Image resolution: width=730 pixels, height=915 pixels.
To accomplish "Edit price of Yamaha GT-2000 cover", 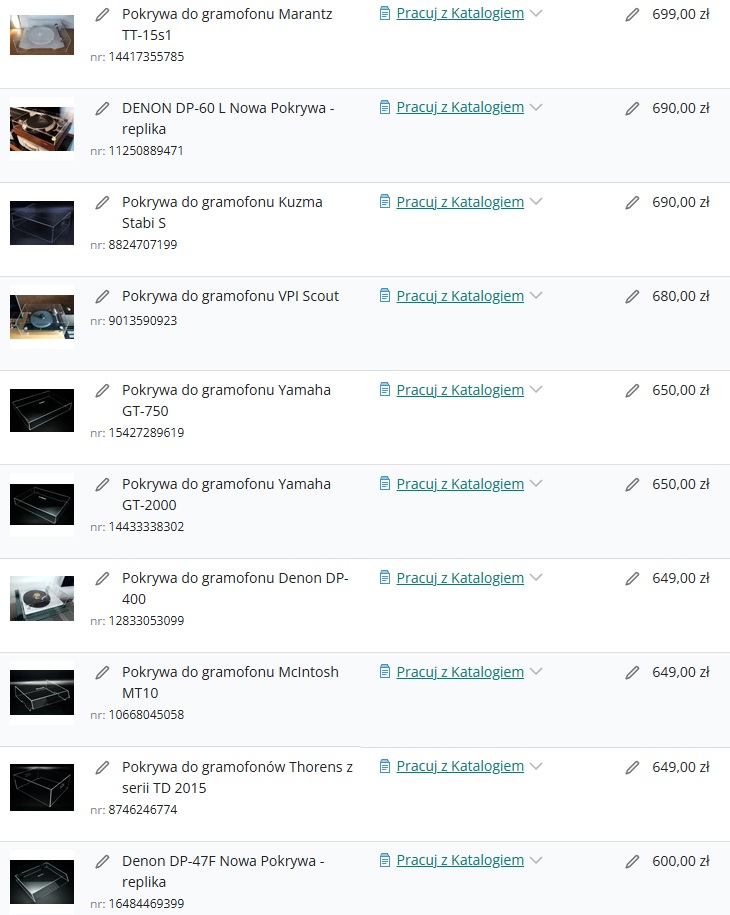I will pos(632,485).
